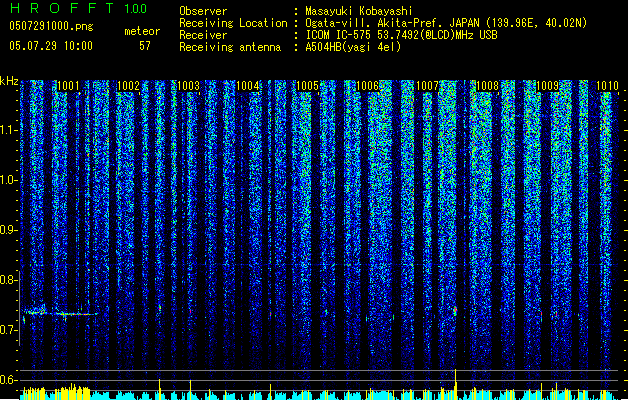Screen dimensions: 629x400
Task: Click time marker 1010
Action: pos(607,85)
